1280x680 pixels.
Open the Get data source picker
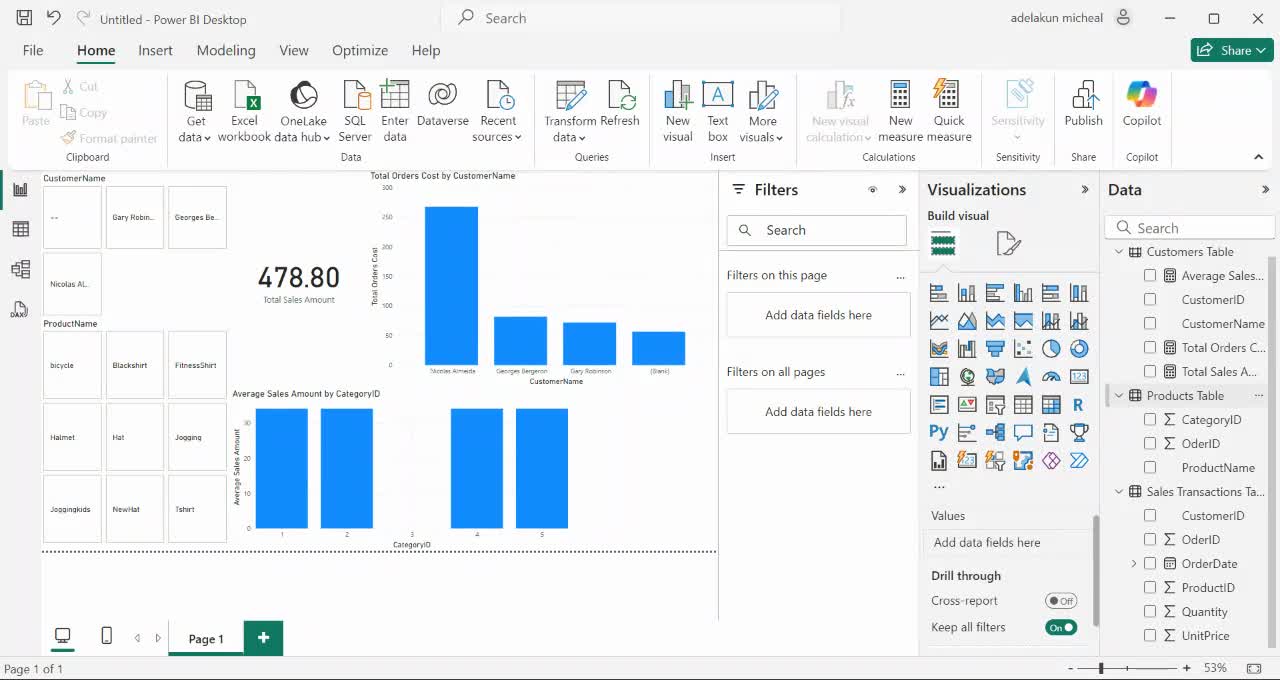196,110
